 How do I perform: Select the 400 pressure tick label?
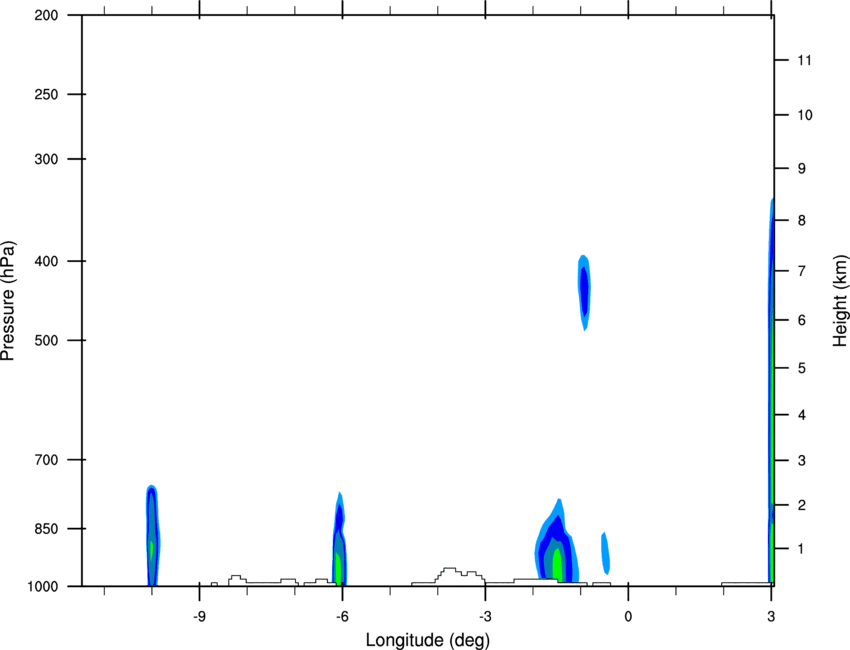46,261
